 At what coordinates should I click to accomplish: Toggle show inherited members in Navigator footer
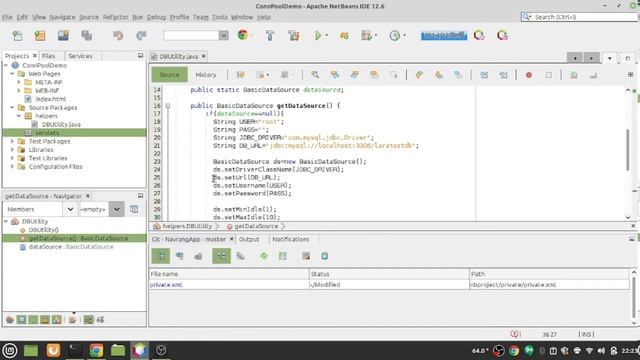[x=10, y=320]
